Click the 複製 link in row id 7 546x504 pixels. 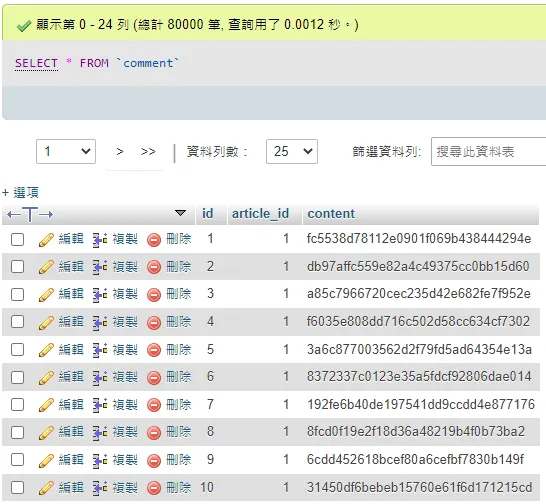tap(125, 404)
